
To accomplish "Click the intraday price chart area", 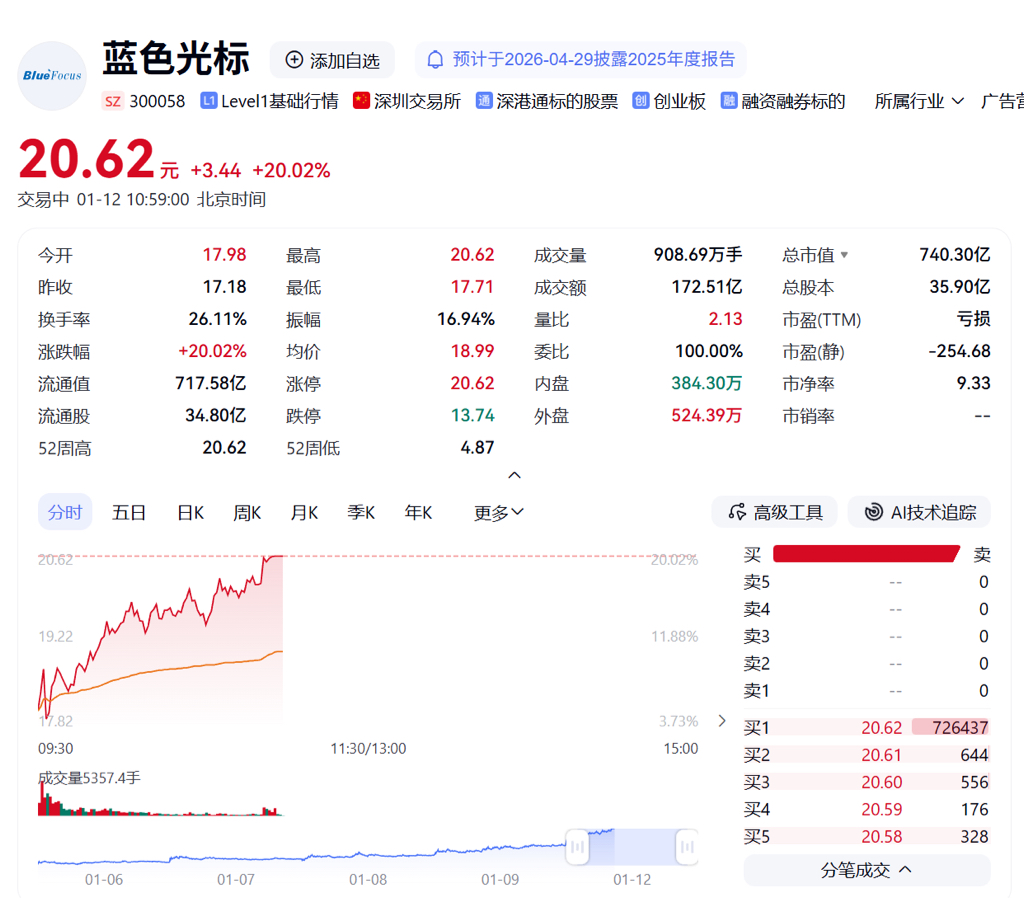I will pyautogui.click(x=368, y=640).
